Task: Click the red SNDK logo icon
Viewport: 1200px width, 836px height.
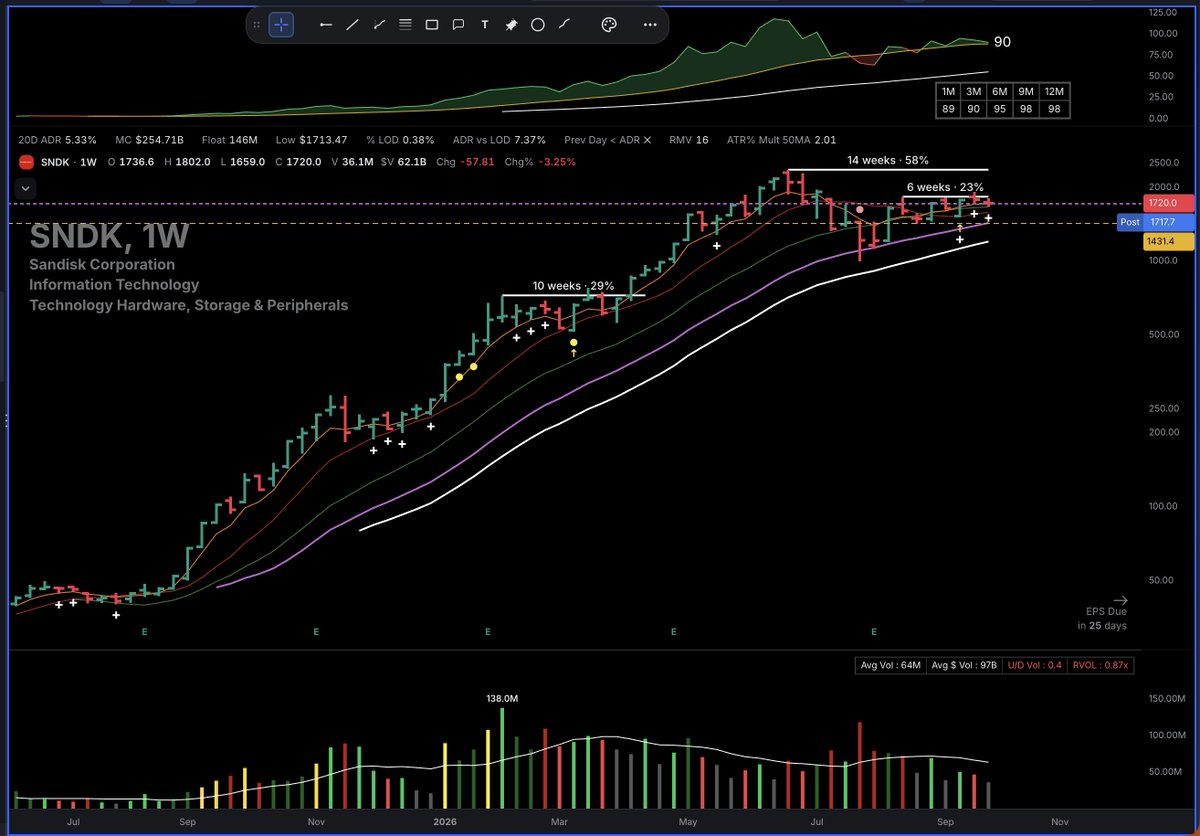Action: point(27,162)
